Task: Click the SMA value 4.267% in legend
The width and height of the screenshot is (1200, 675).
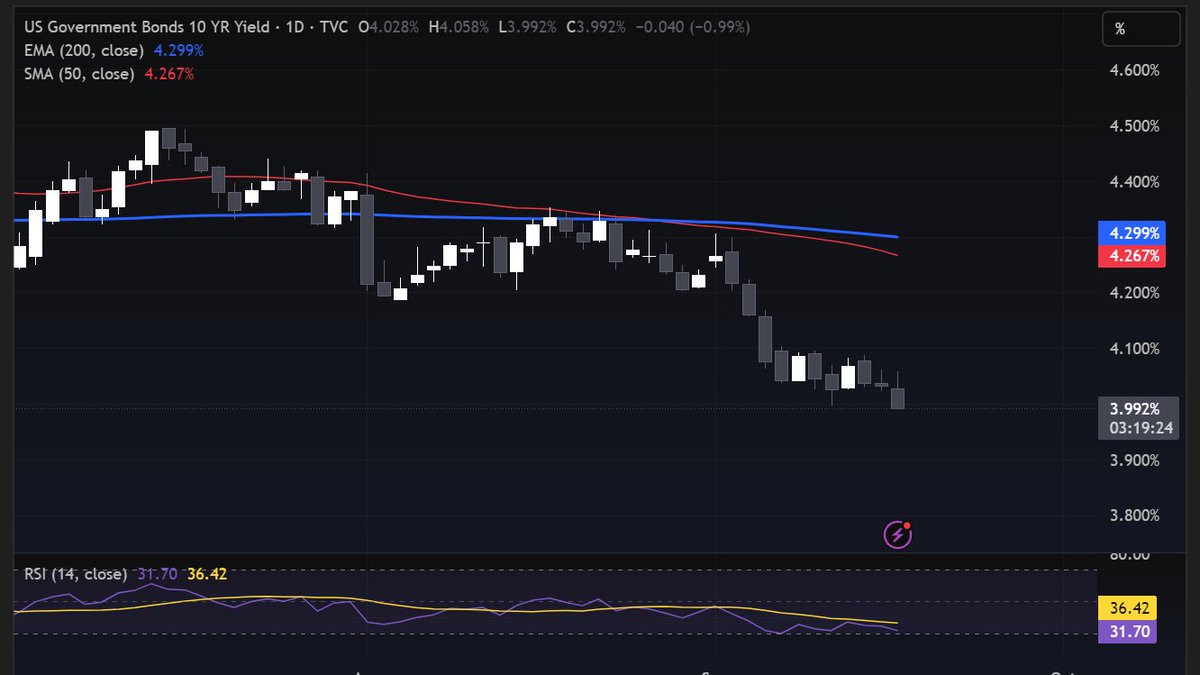Action: point(168,73)
